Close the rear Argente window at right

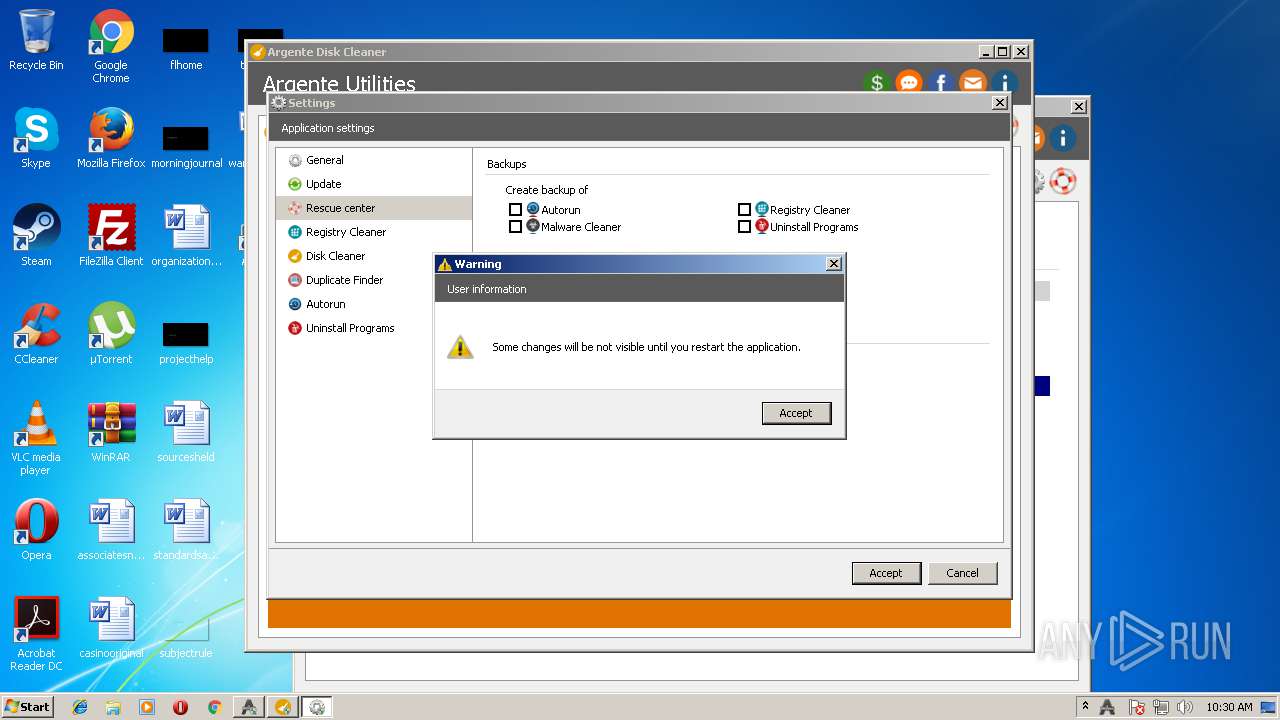[1079, 107]
